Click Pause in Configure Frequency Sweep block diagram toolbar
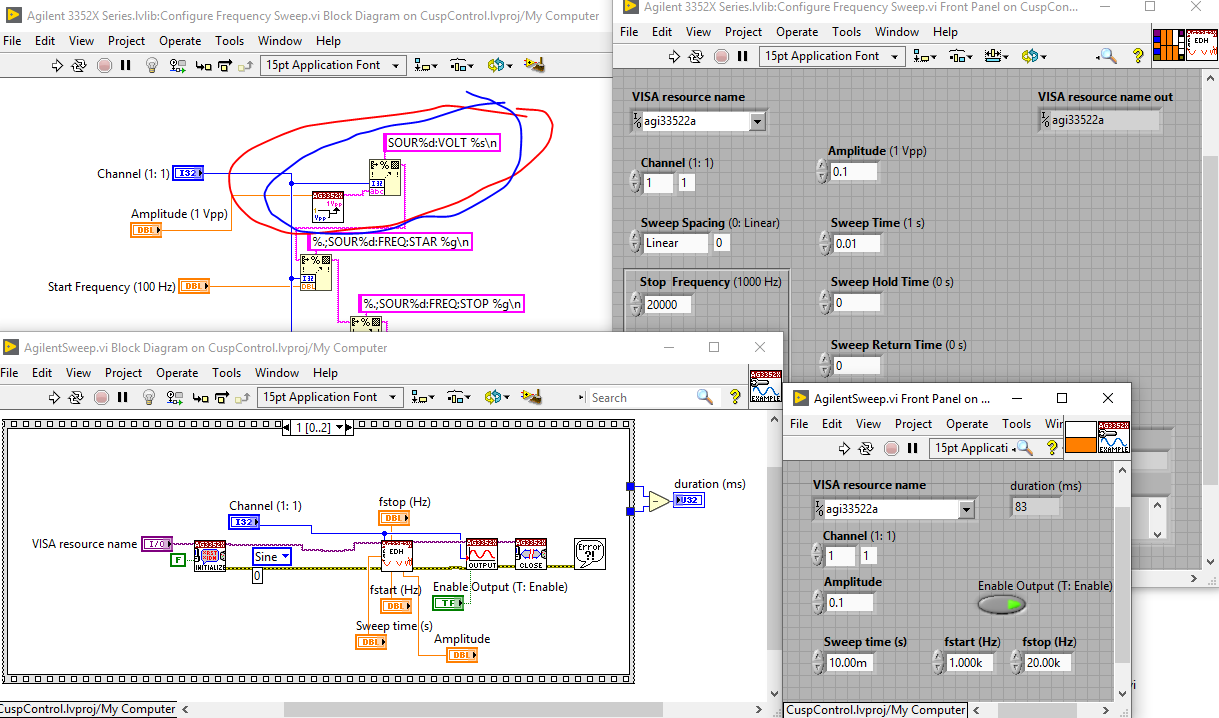The image size is (1219, 718). point(126,65)
